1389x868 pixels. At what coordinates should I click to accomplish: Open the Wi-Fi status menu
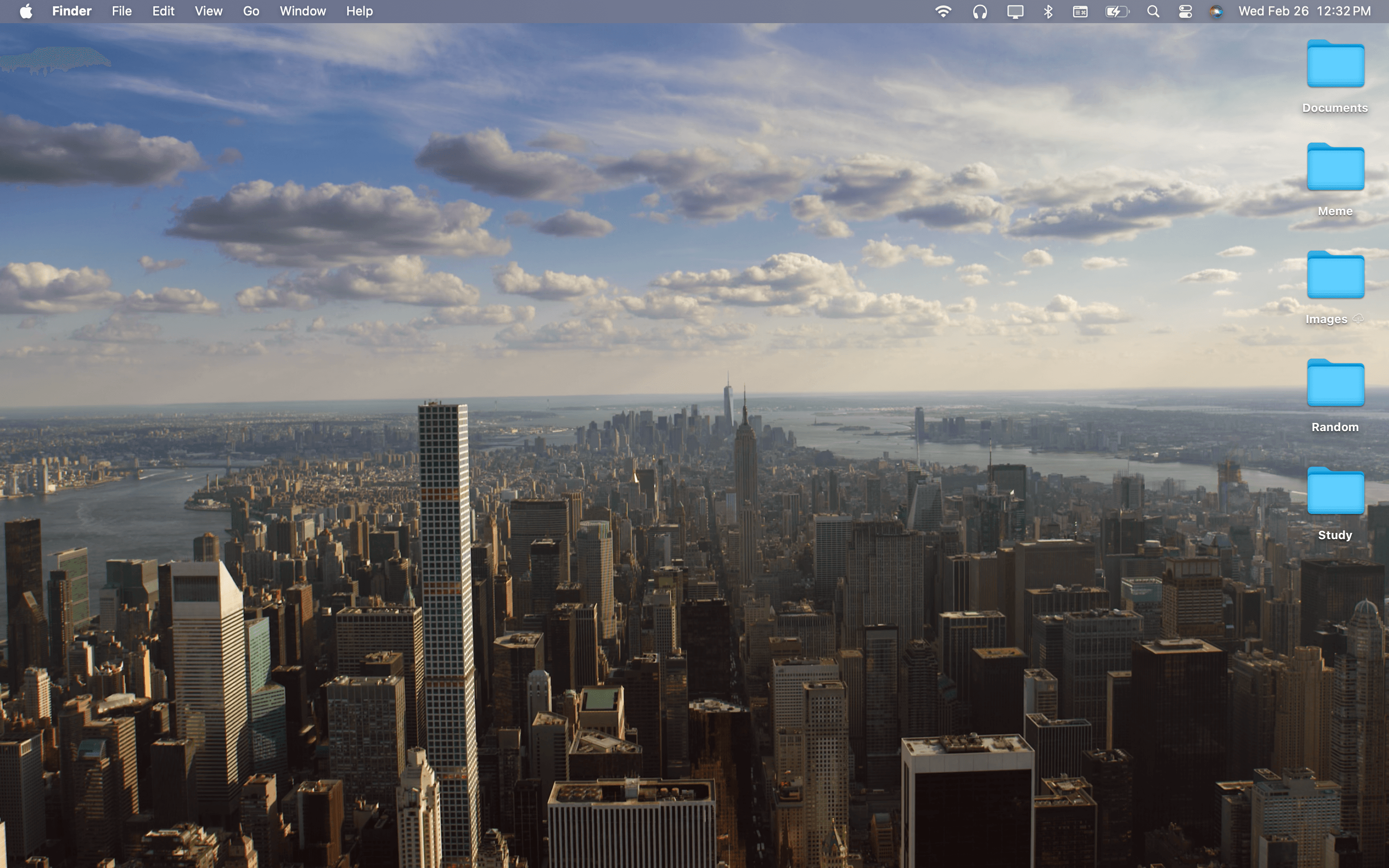coord(943,10)
